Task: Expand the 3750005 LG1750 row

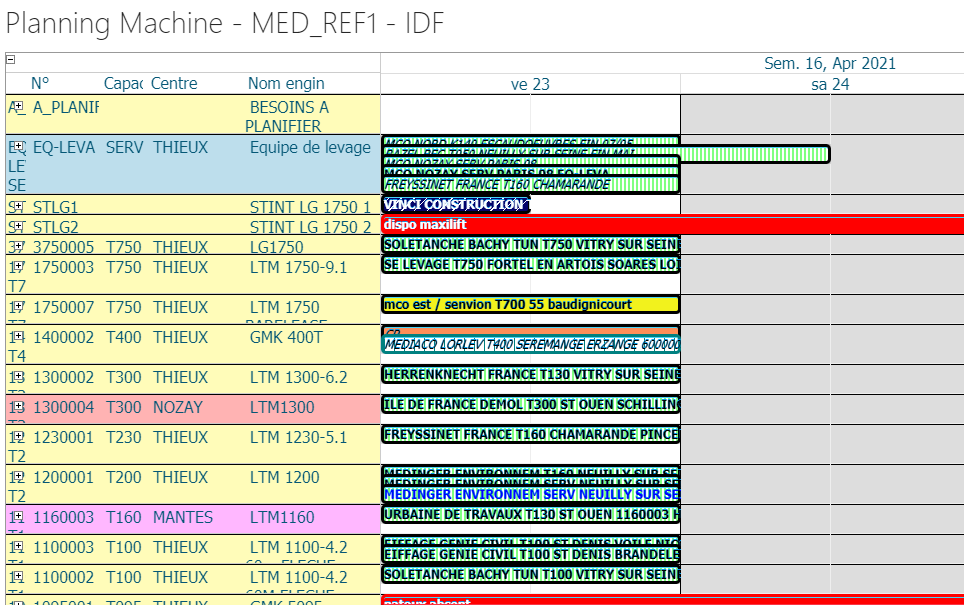Action: coord(19,247)
